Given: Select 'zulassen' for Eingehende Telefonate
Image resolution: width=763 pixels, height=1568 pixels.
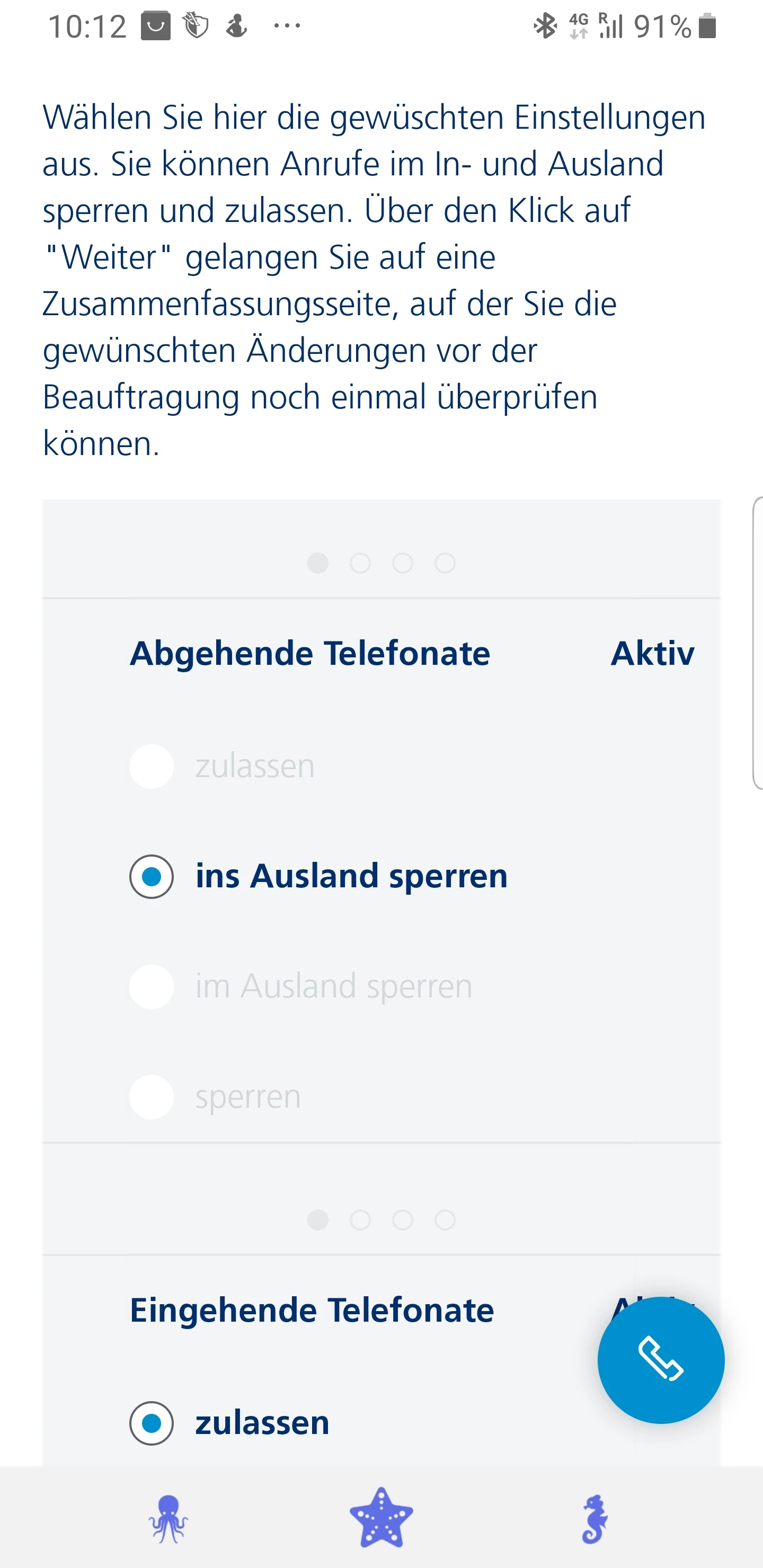Looking at the screenshot, I should click(152, 1423).
